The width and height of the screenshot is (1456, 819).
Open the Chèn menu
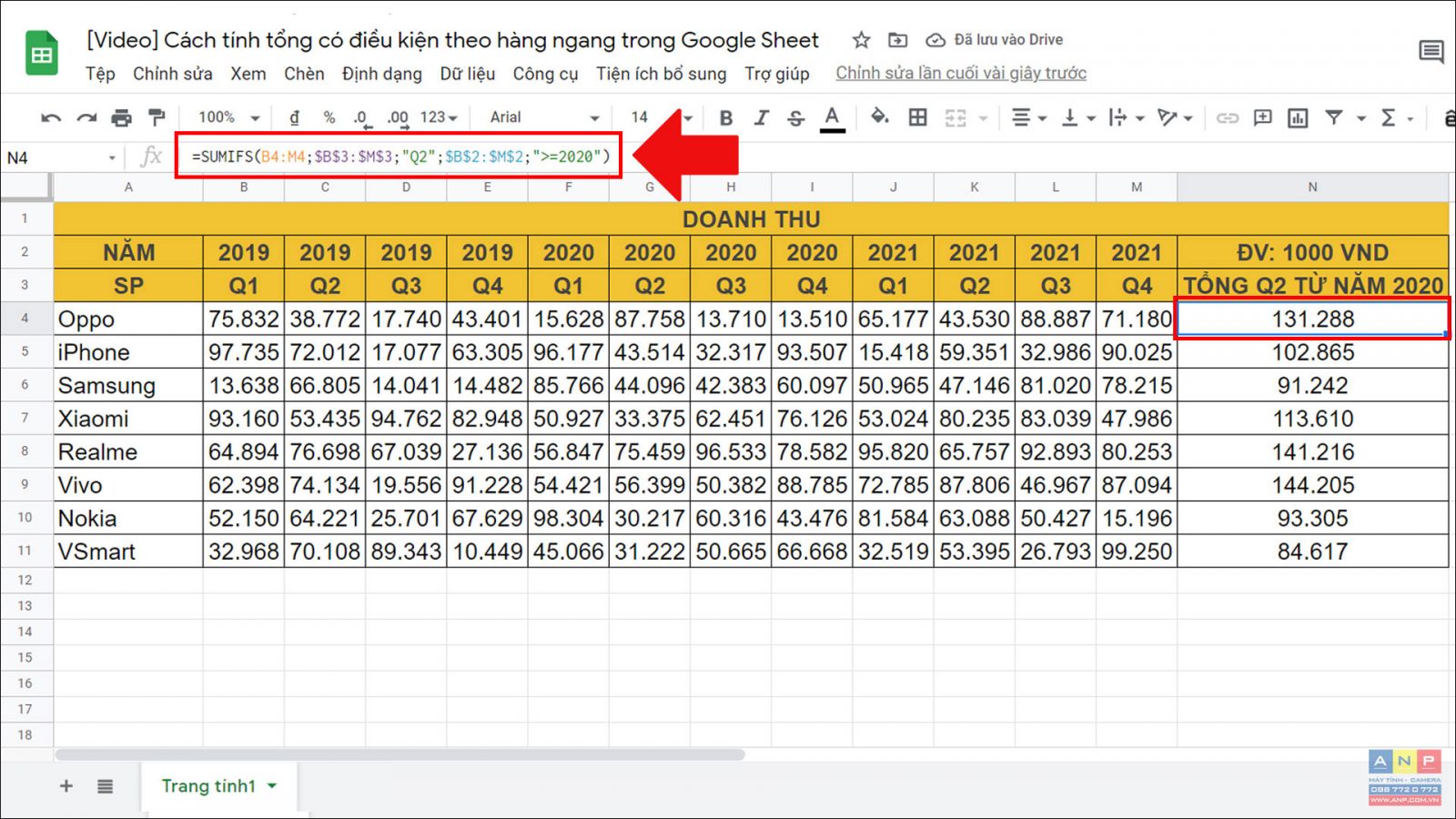(304, 74)
